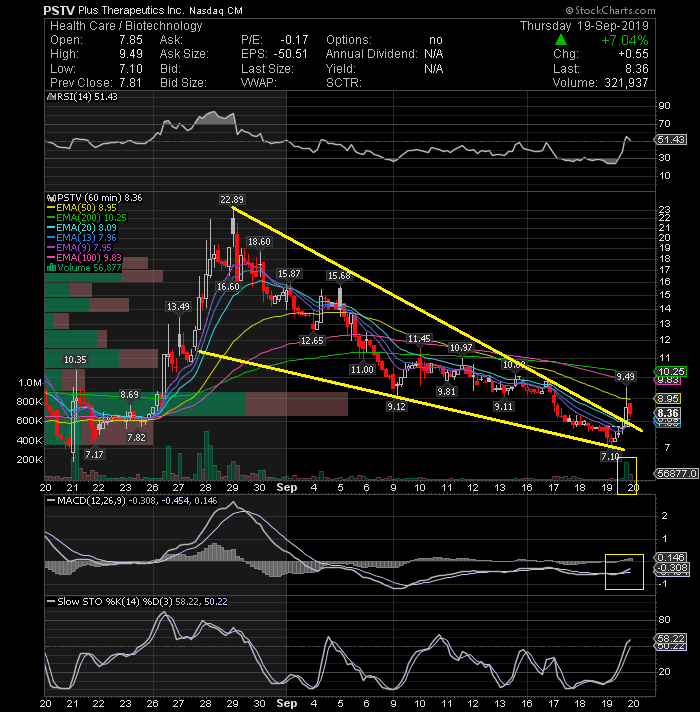Click the Health Care / Biotechnology sector text
This screenshot has height=712, width=700.
click(x=126, y=26)
